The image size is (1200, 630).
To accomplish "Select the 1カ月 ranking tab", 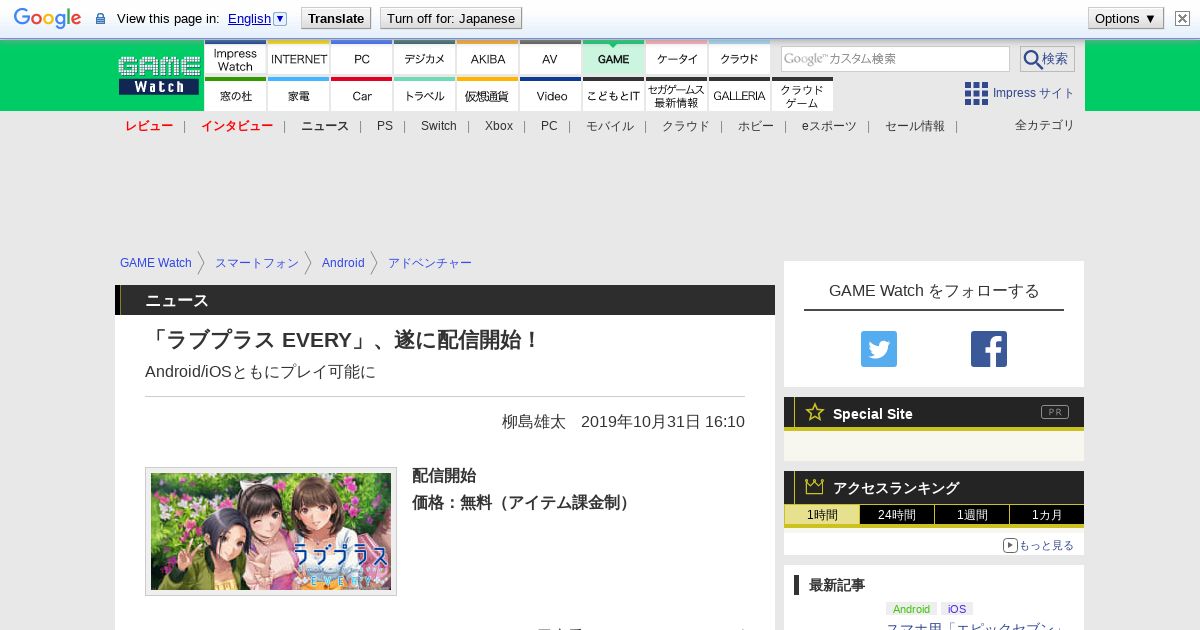I will 1047,515.
